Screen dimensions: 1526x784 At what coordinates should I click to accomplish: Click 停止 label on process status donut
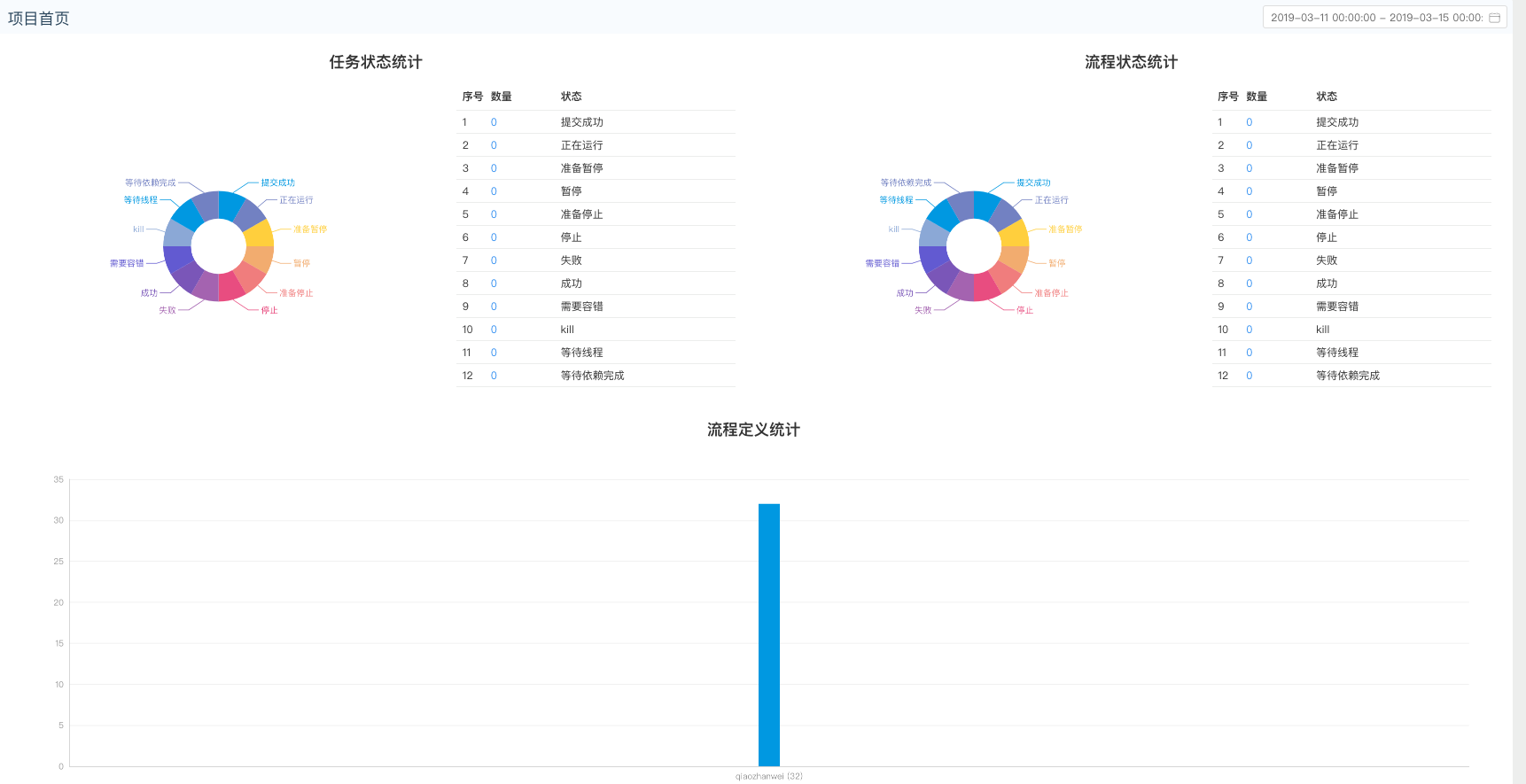(1025, 310)
